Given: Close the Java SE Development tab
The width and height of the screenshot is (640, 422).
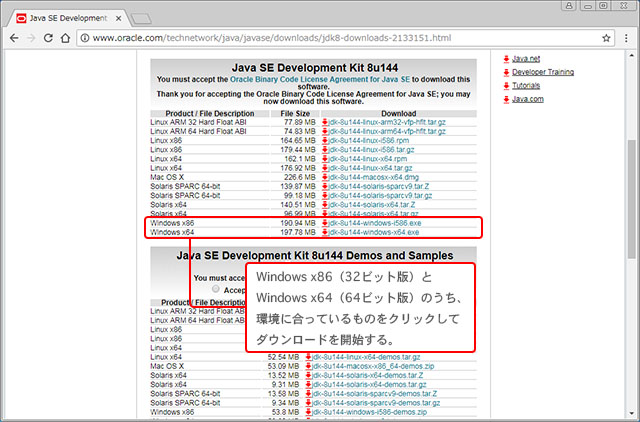Looking at the screenshot, I should coord(118,18).
